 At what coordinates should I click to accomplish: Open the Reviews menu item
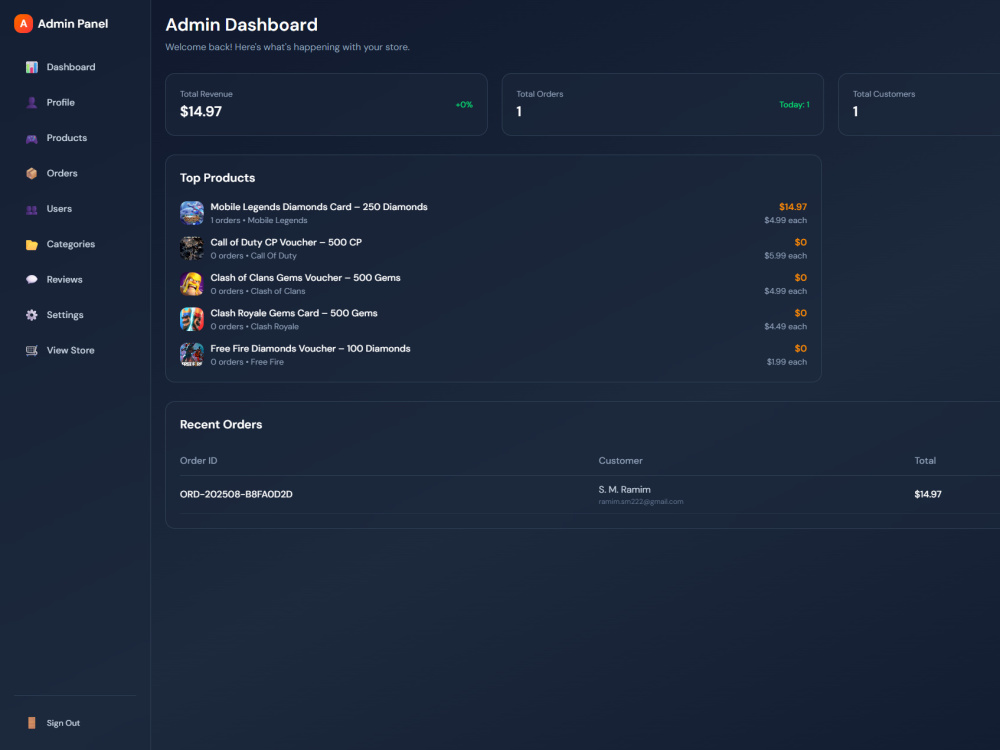(x=64, y=279)
